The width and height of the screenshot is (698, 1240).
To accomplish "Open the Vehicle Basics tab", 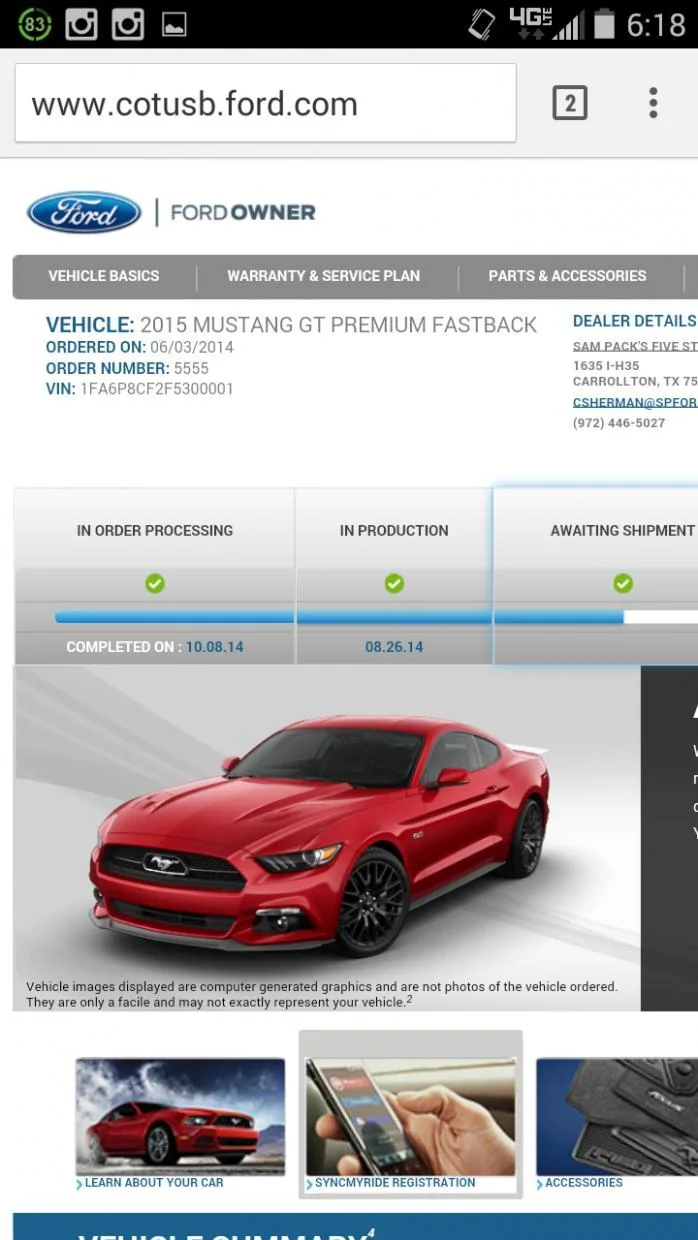I will pos(104,276).
